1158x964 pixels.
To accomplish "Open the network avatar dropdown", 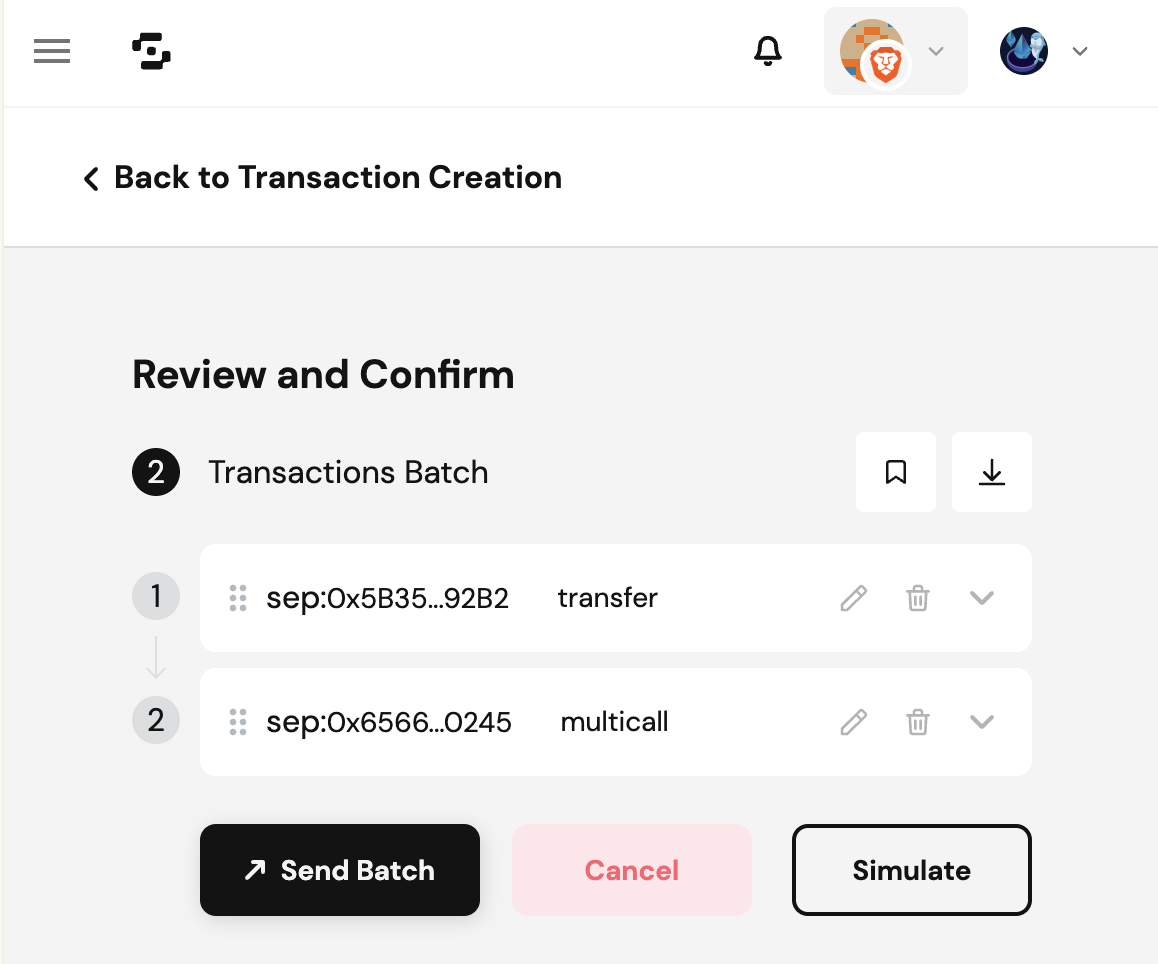I will click(1044, 51).
